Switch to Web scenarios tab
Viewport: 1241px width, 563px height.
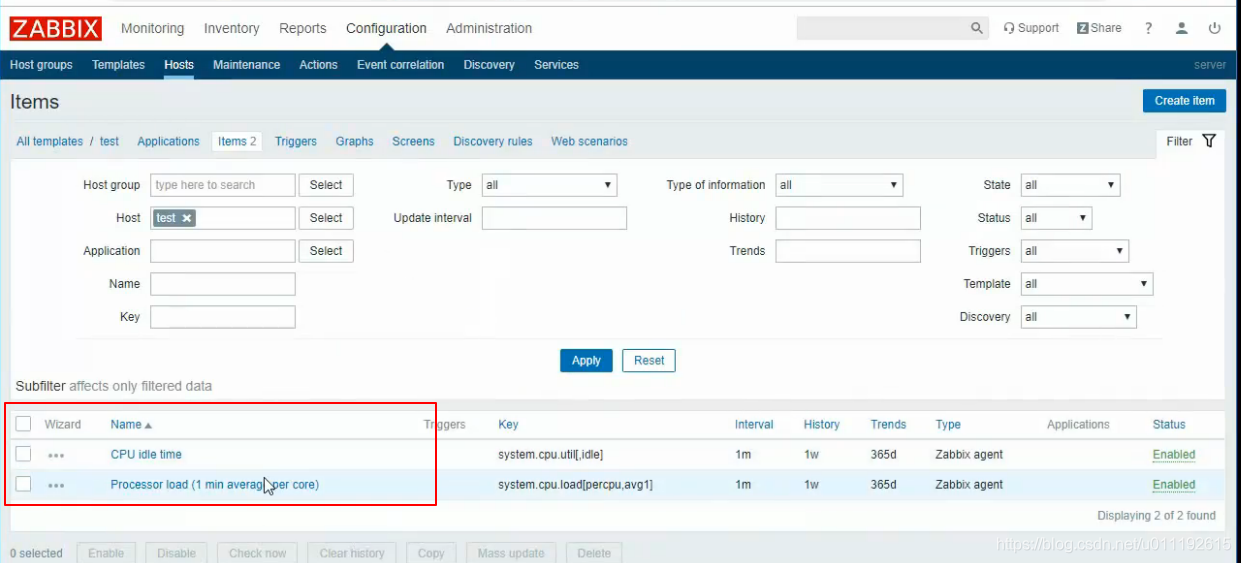[x=589, y=141]
